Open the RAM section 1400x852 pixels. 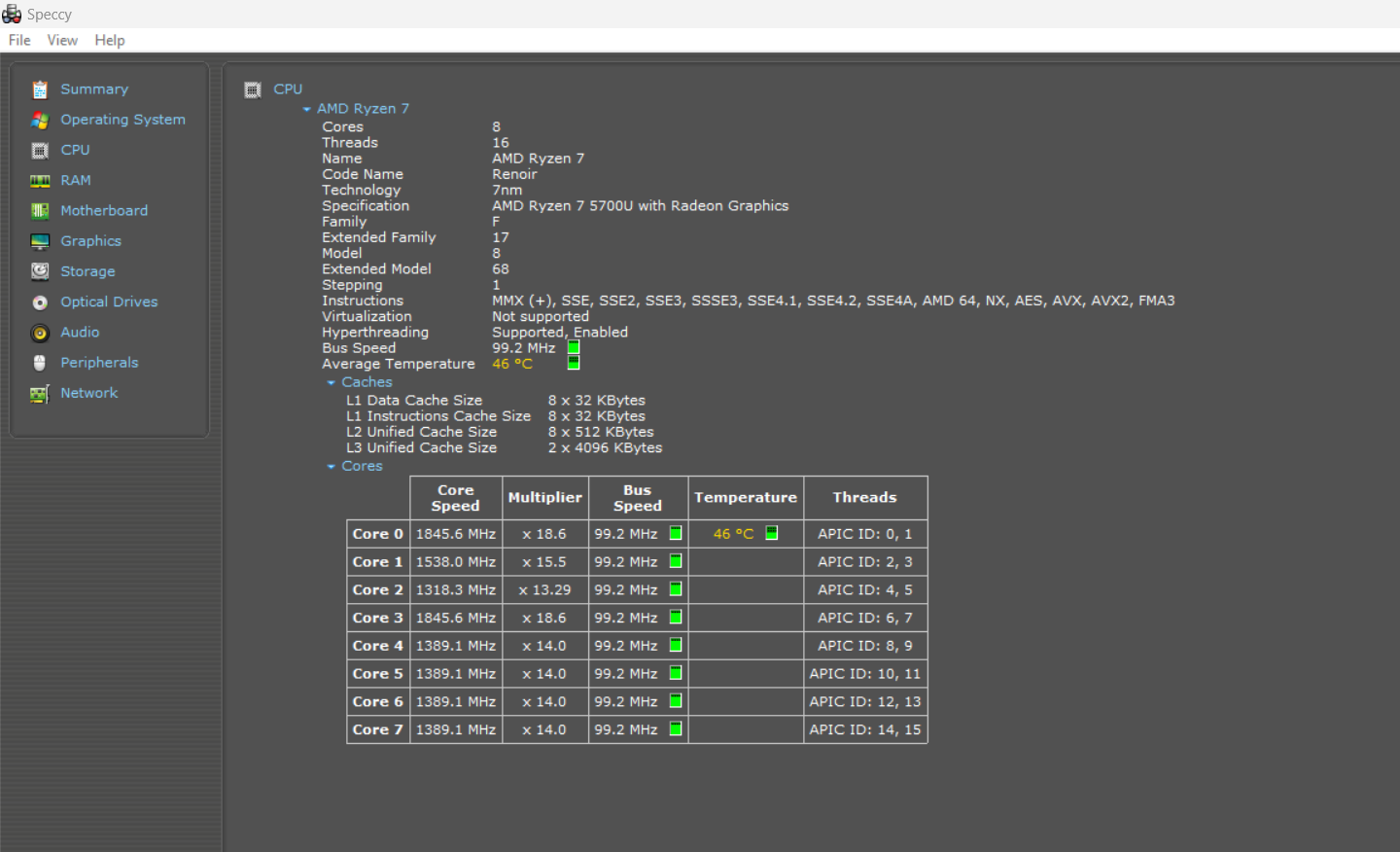coord(76,181)
